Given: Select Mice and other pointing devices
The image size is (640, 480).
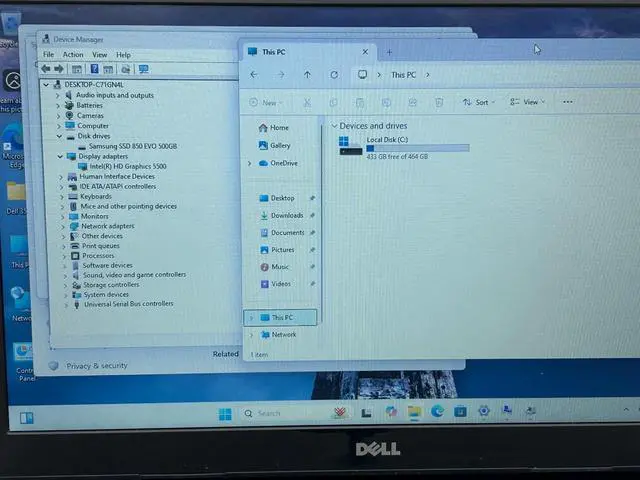Looking at the screenshot, I should point(129,206).
